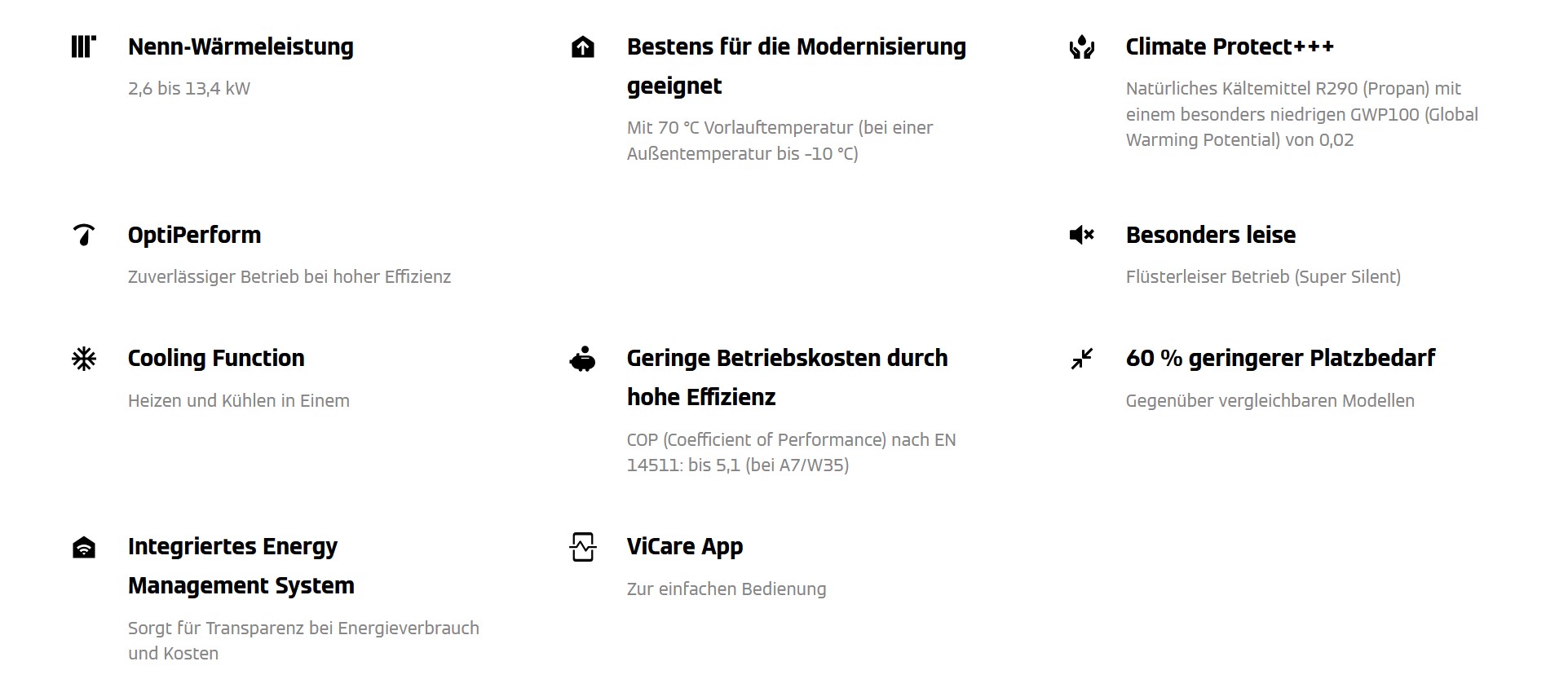Click the Integriertes Energy Management System heading

(x=241, y=566)
